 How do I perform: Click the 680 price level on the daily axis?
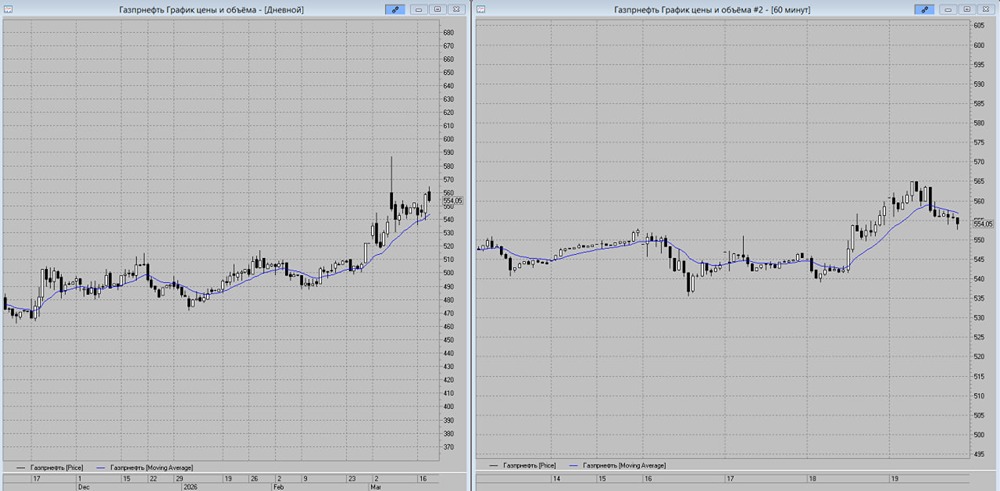coord(448,33)
